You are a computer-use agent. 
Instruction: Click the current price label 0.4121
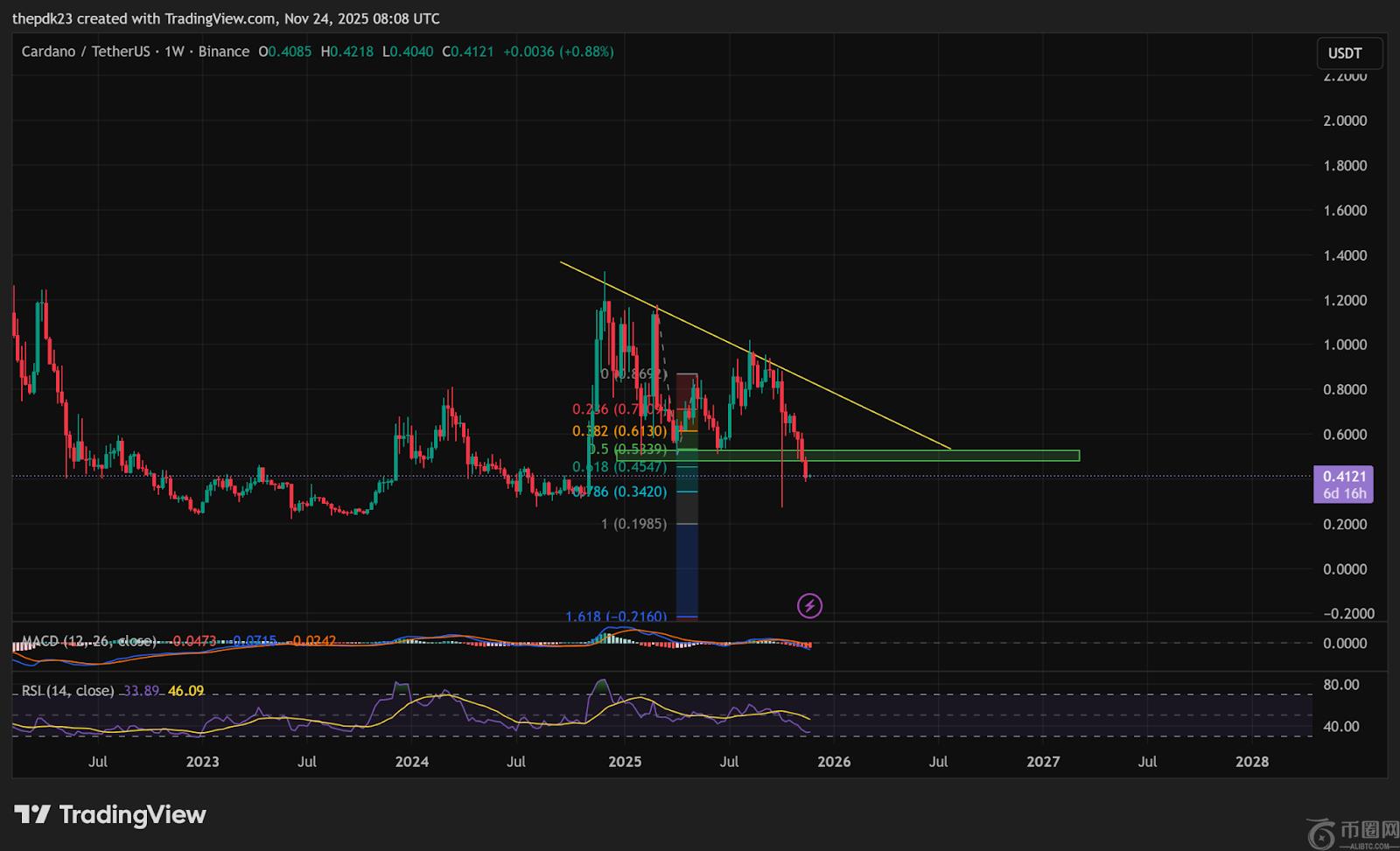coord(1343,477)
